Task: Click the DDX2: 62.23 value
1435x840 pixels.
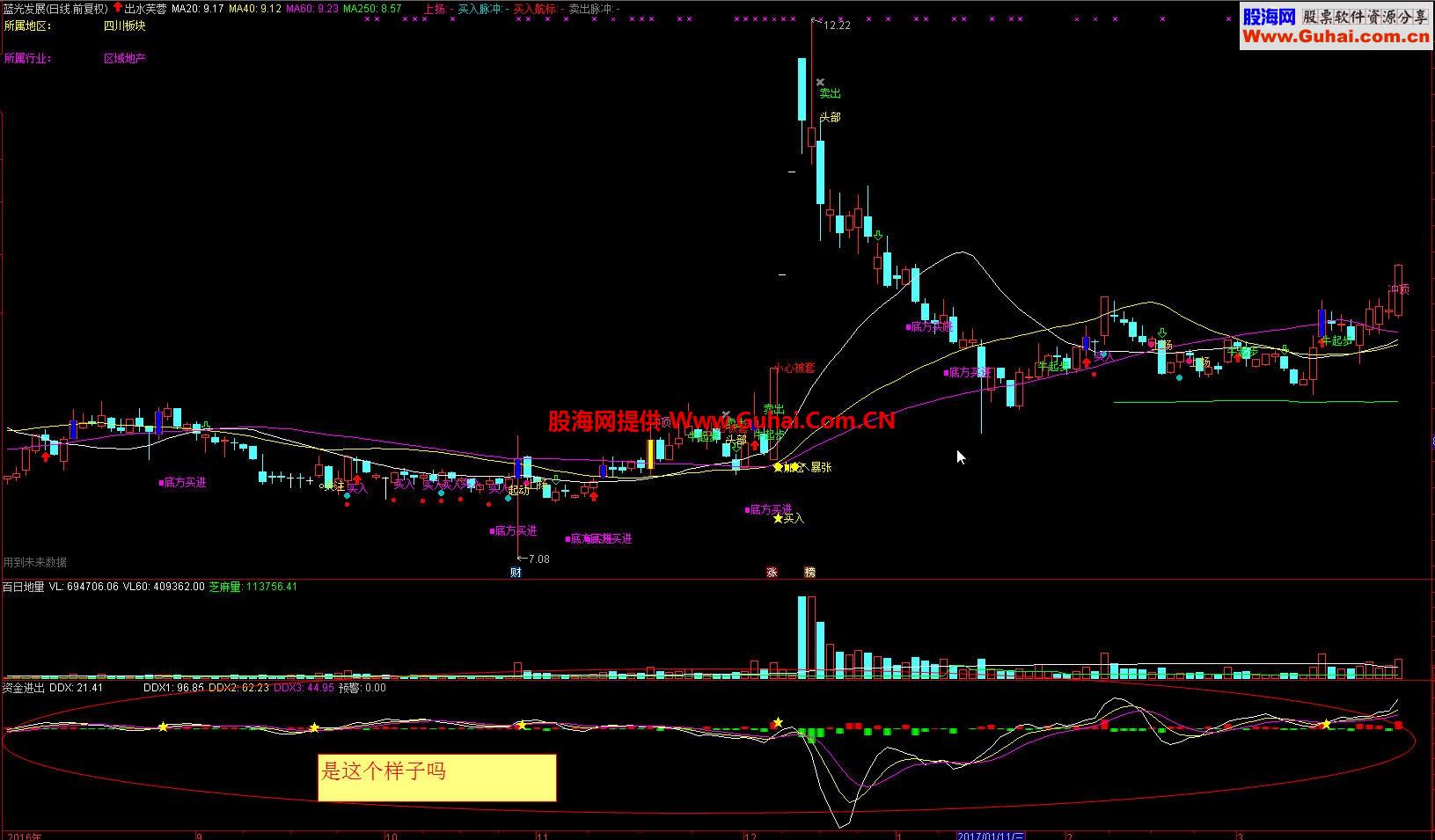Action: [x=238, y=688]
